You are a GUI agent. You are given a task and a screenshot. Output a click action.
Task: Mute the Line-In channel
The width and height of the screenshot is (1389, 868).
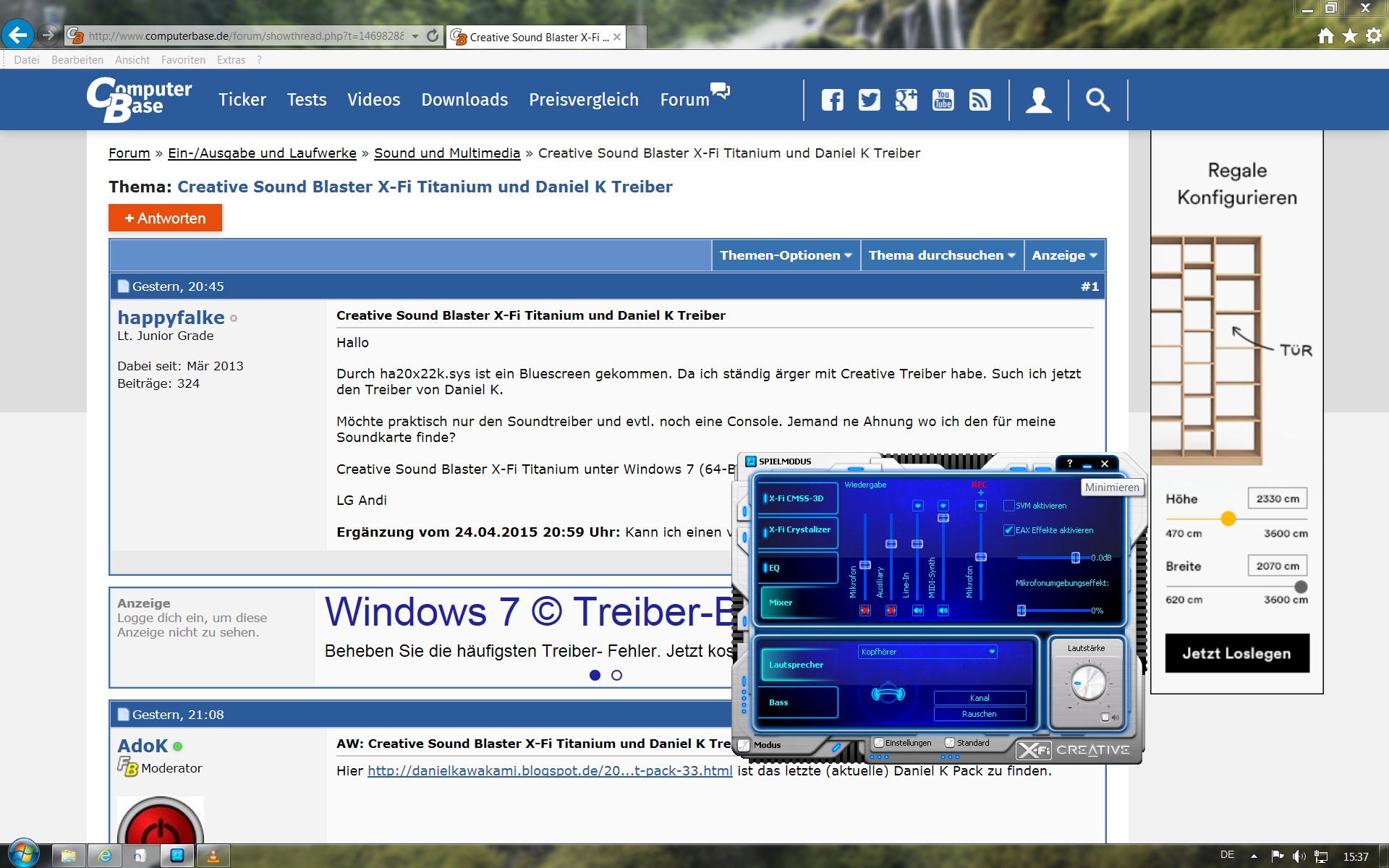(917, 610)
